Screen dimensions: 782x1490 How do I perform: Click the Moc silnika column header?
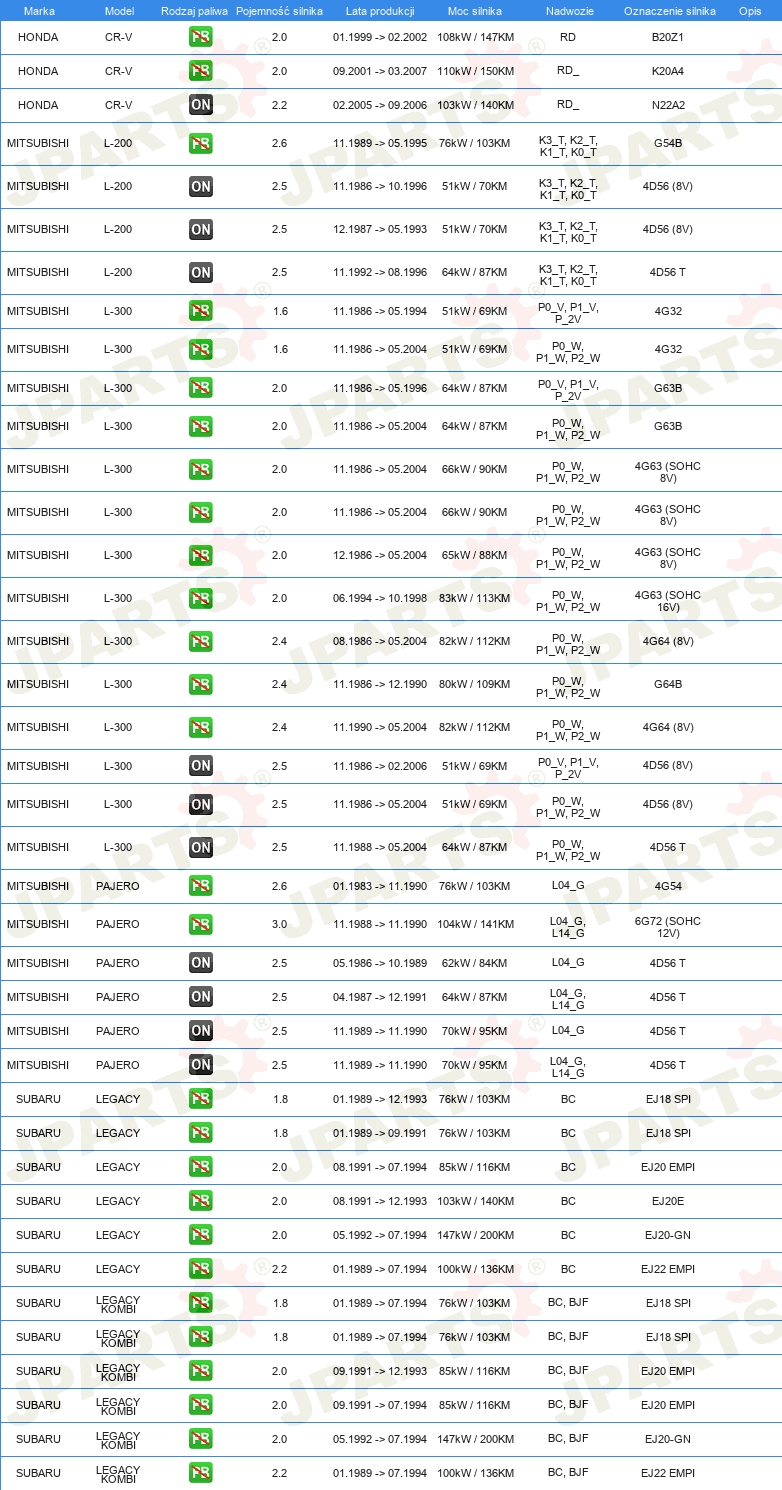[475, 10]
